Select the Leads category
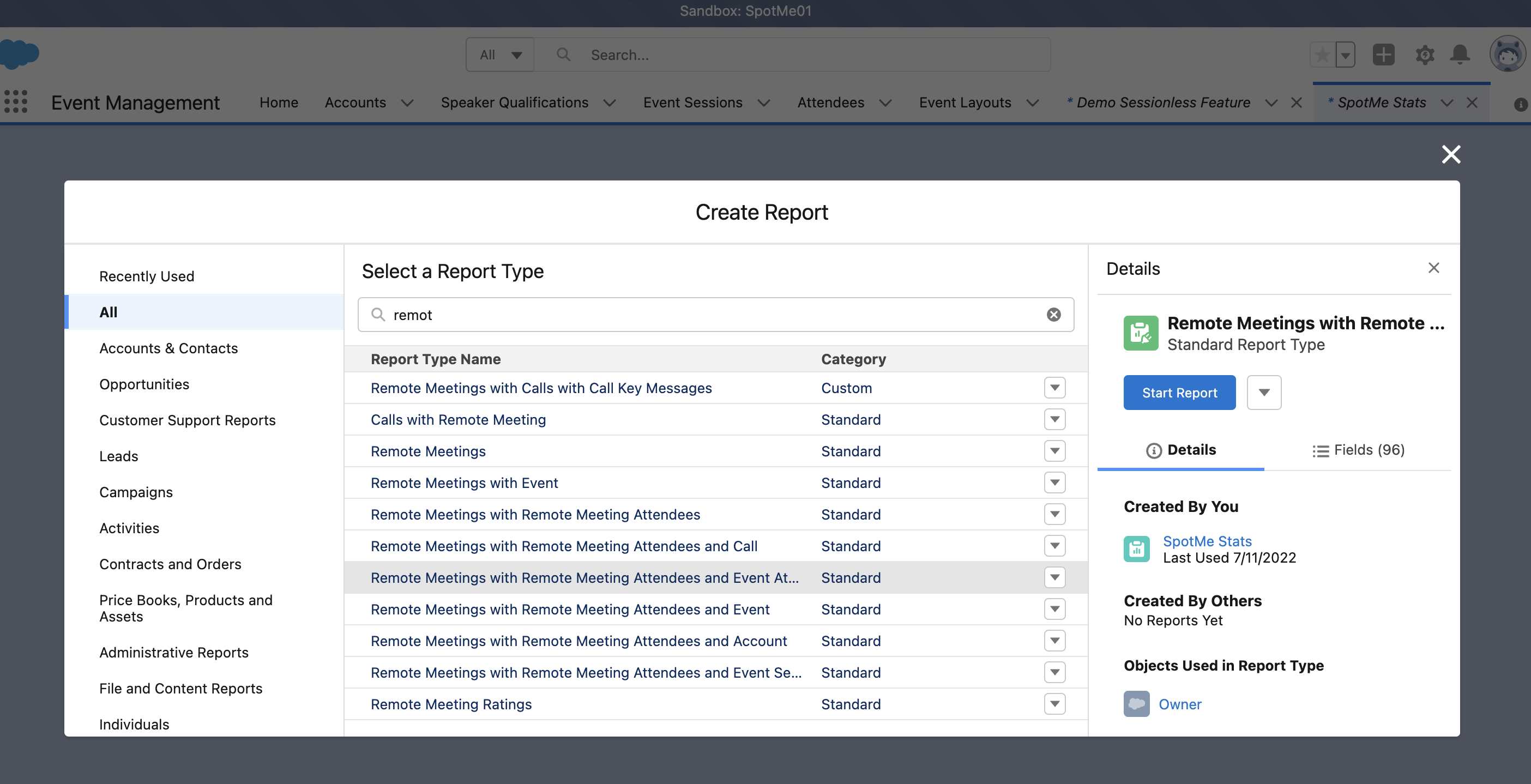Viewport: 1531px width, 784px height. (204, 456)
